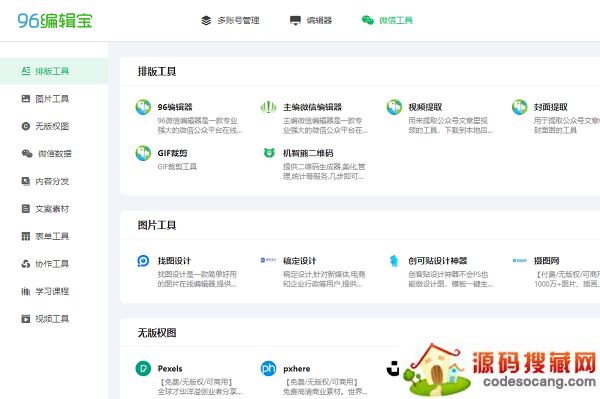
Task: Click the 图片工具 picture icon in sidebar
Action: click(26, 99)
